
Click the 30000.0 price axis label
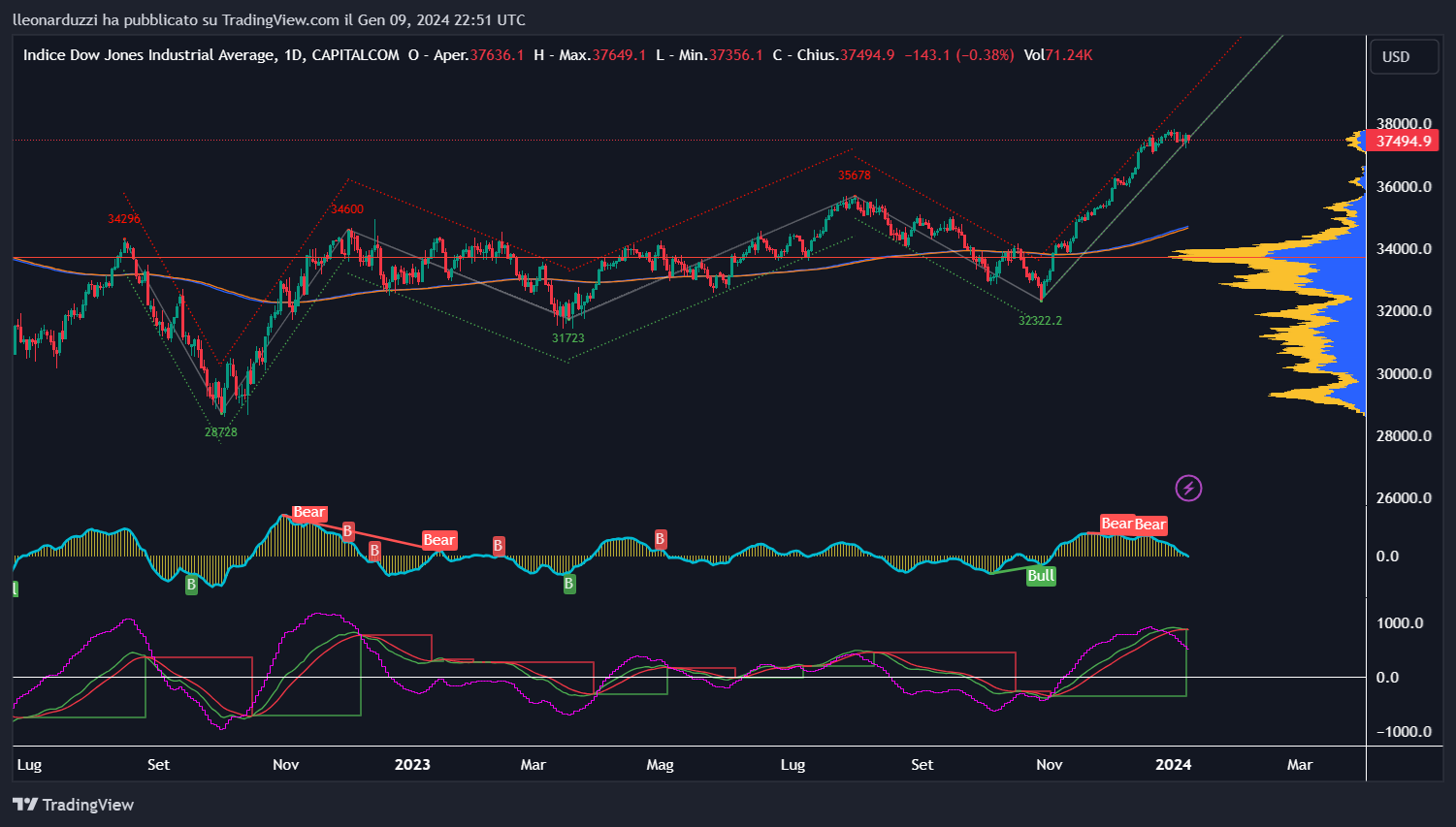(1404, 374)
